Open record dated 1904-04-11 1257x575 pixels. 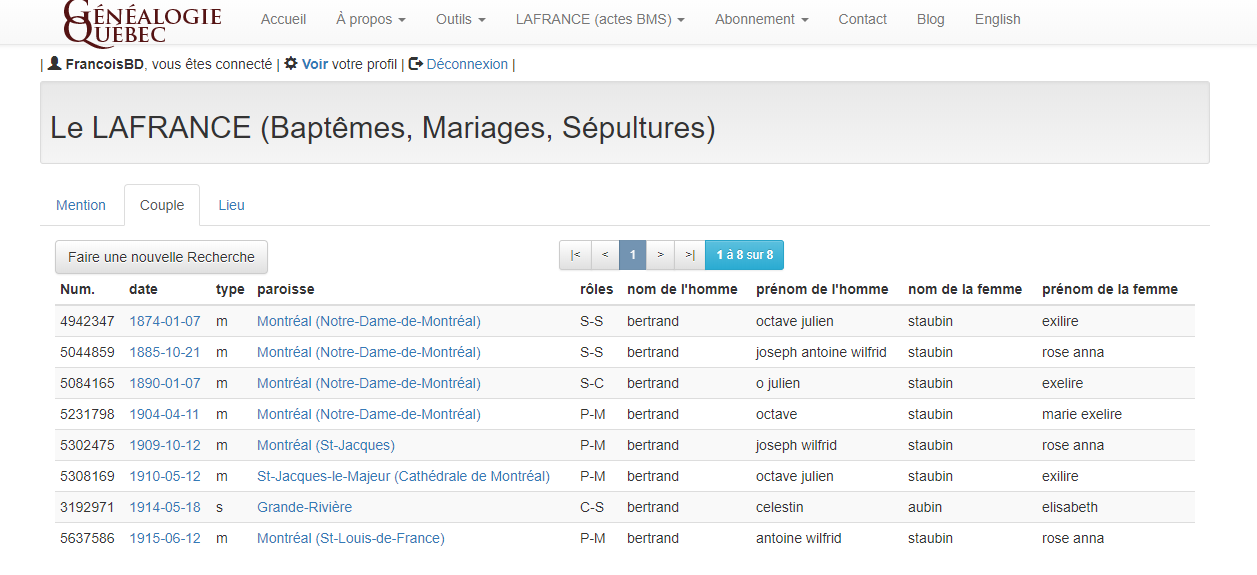click(165, 414)
